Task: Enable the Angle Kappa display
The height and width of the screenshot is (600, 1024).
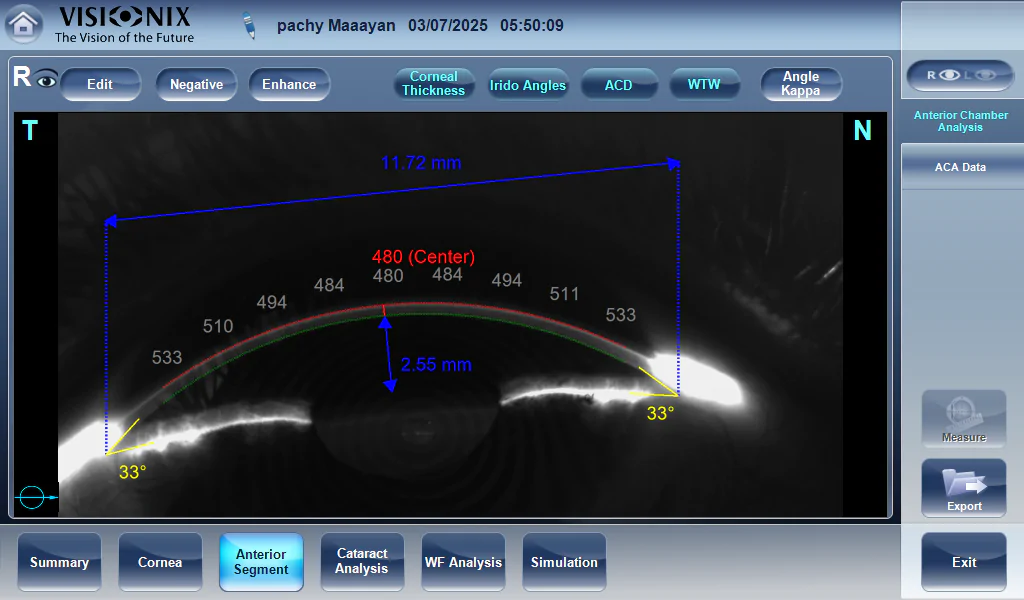Action: pos(800,84)
